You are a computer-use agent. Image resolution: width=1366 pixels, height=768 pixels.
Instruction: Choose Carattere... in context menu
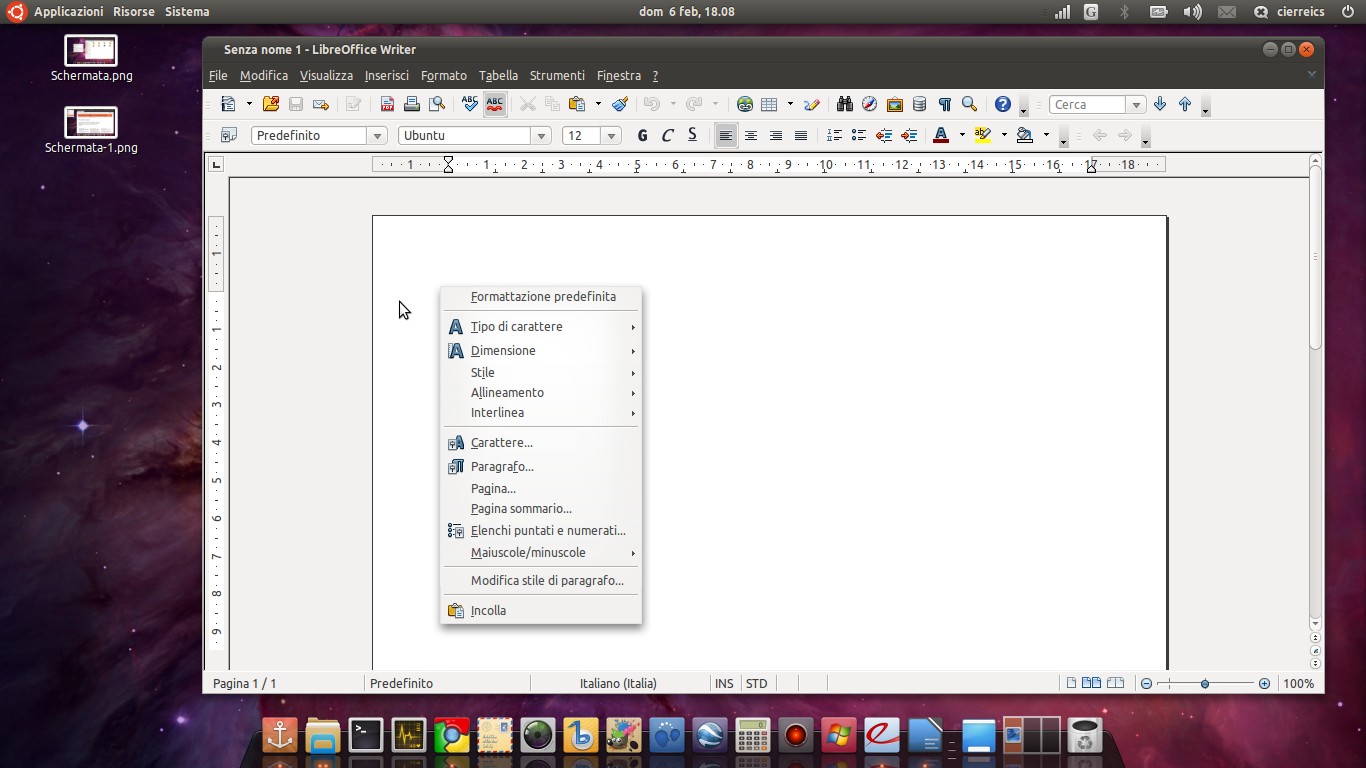coord(541,443)
